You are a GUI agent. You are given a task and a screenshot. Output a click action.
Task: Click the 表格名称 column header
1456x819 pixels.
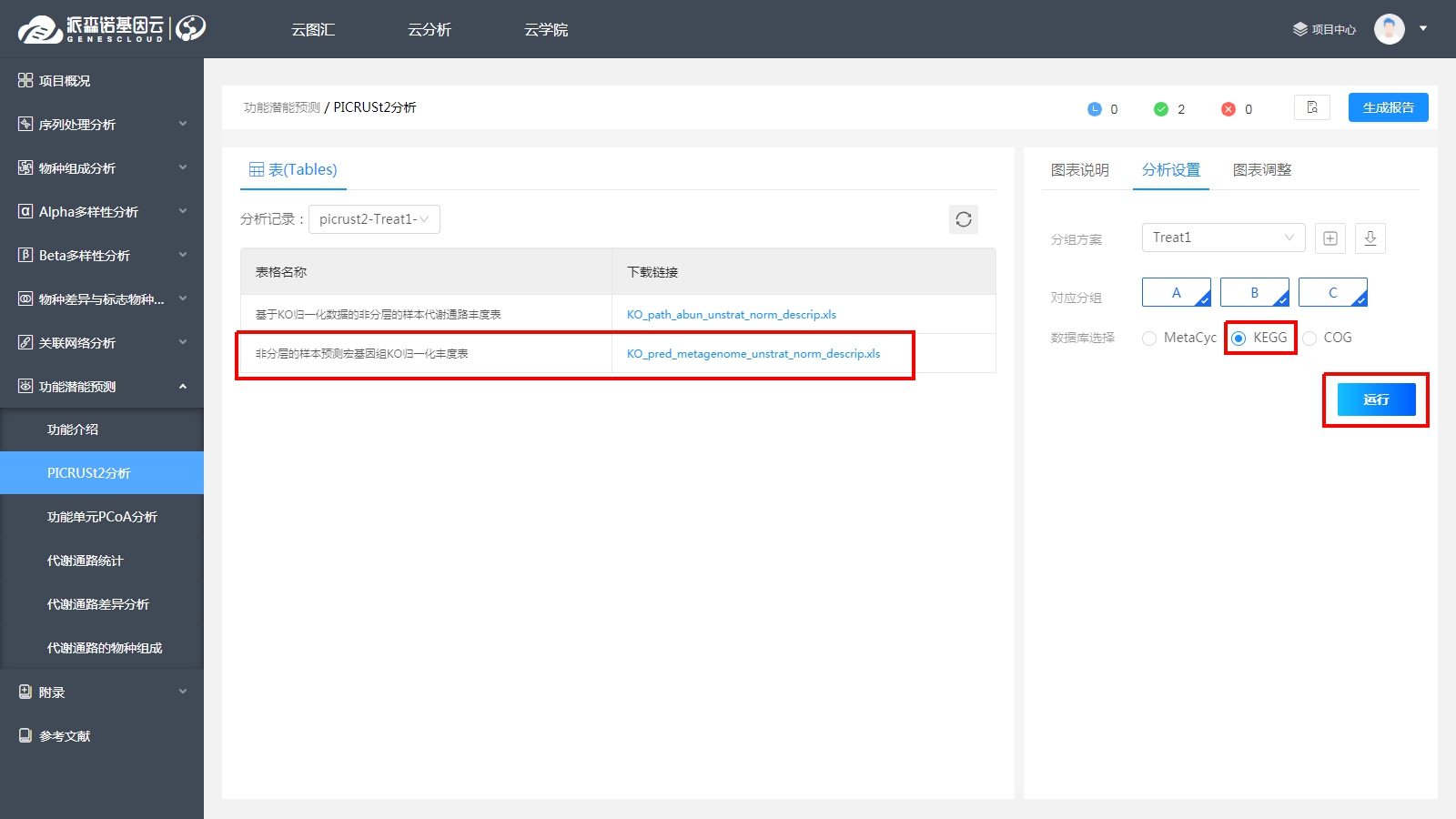tap(281, 272)
